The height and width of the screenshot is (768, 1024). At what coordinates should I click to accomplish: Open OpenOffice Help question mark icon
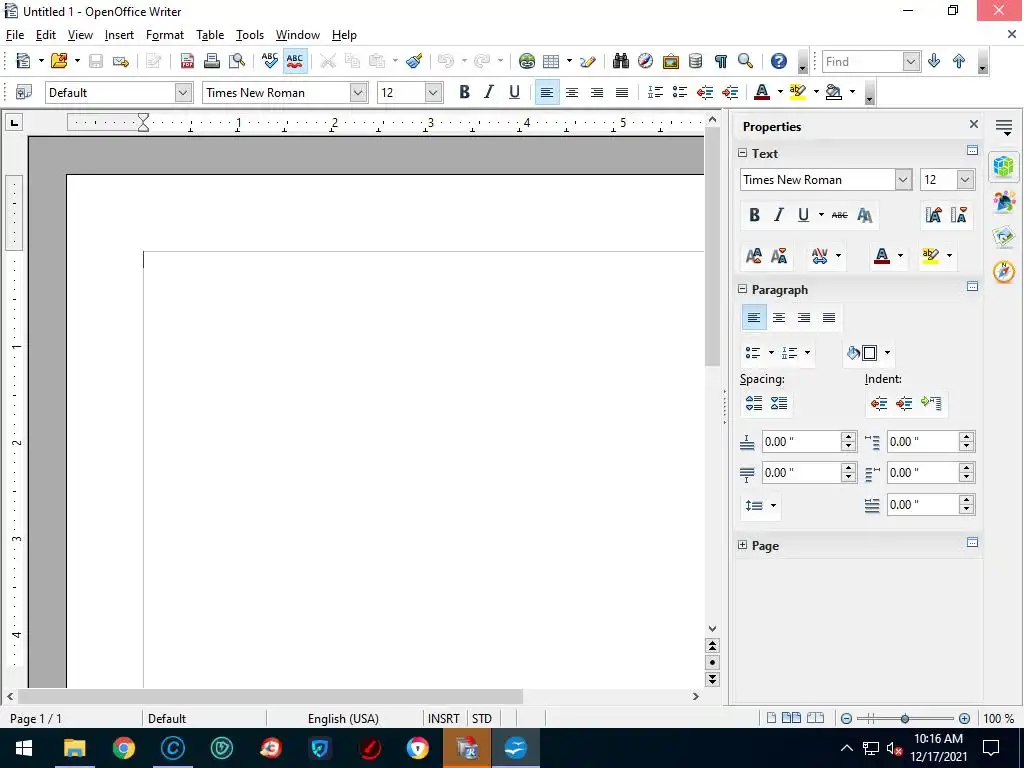778,61
